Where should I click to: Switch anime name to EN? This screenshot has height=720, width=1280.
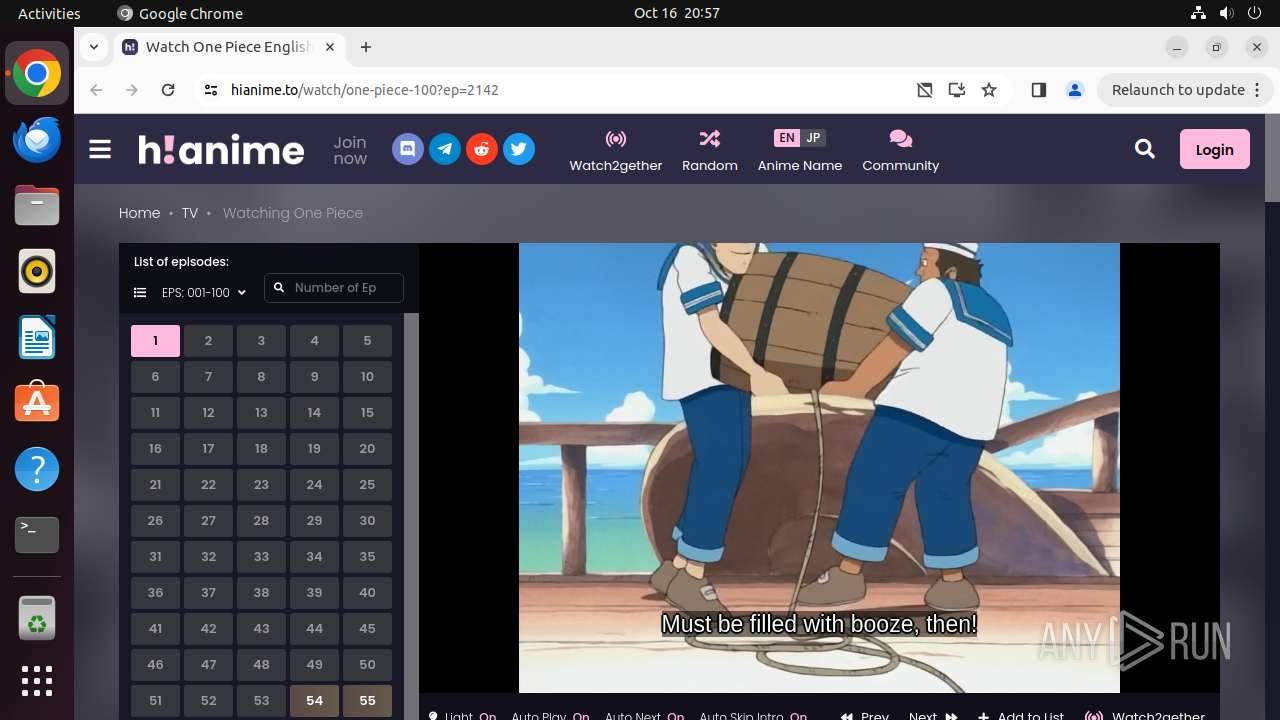[x=787, y=138]
